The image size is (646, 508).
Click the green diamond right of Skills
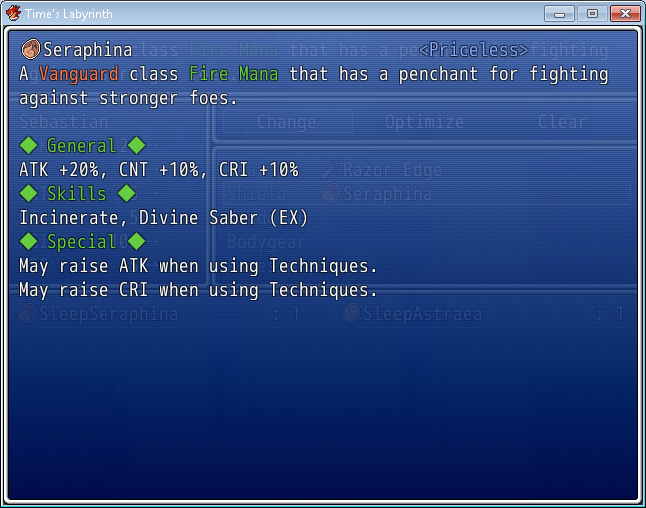pyautogui.click(x=127, y=194)
